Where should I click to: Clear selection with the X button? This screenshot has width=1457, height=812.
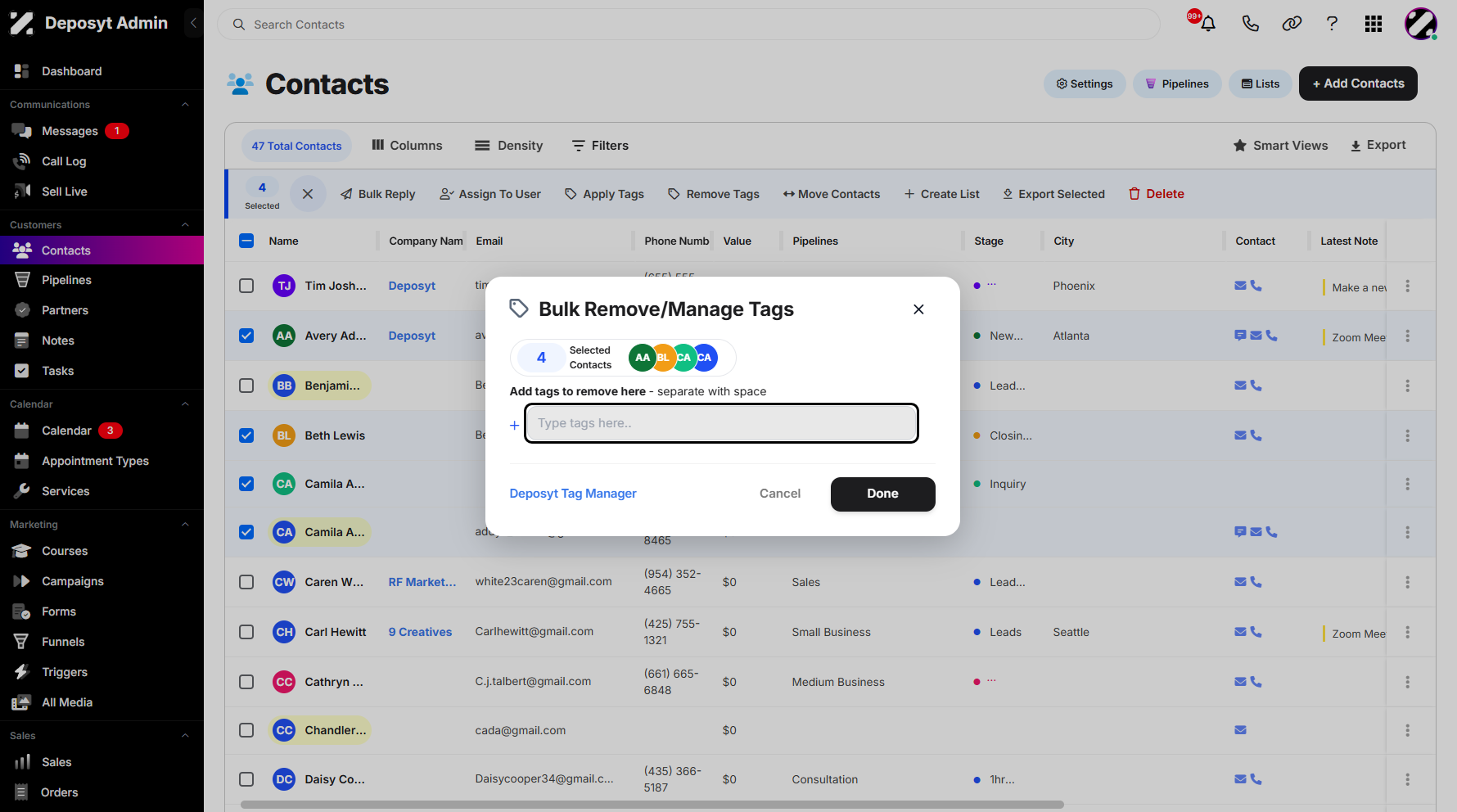(x=308, y=194)
